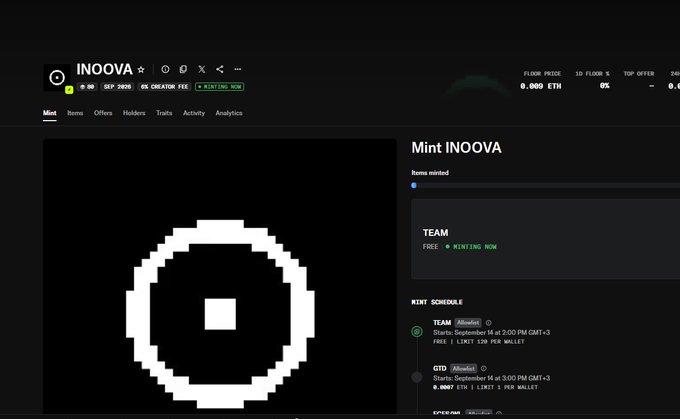This screenshot has width=680, height=419.
Task: Click the INOOVA collection avatar logo
Action: click(57, 78)
